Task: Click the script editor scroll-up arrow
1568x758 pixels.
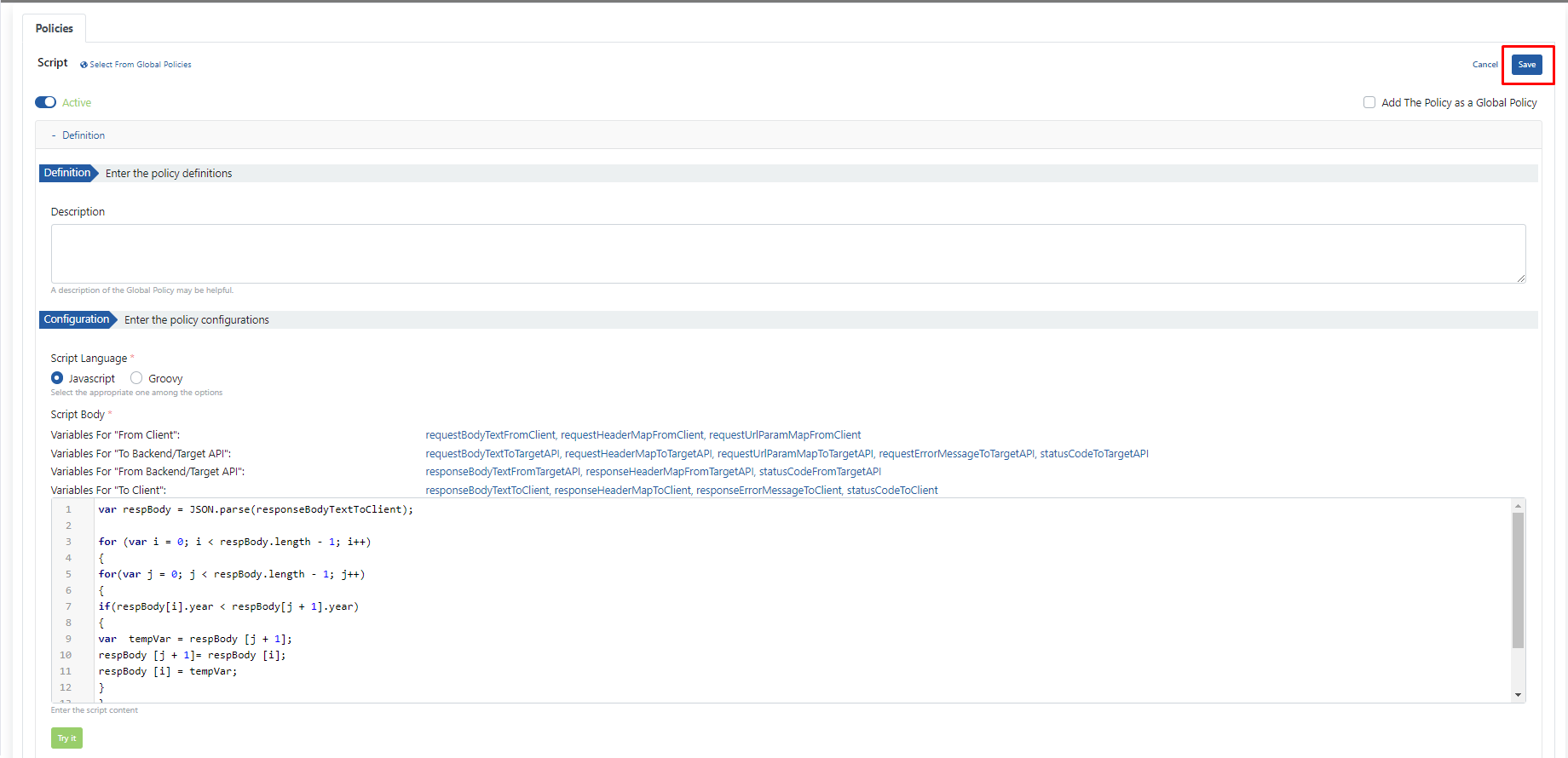Action: click(x=1518, y=506)
